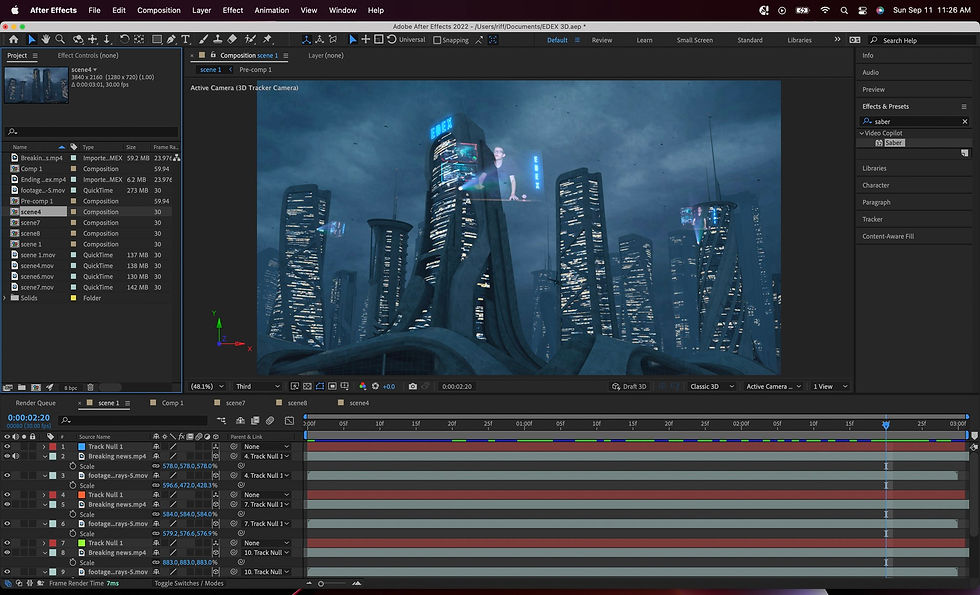980x595 pixels.
Task: Click the Delete trash icon in Project panel
Action: (x=90, y=388)
